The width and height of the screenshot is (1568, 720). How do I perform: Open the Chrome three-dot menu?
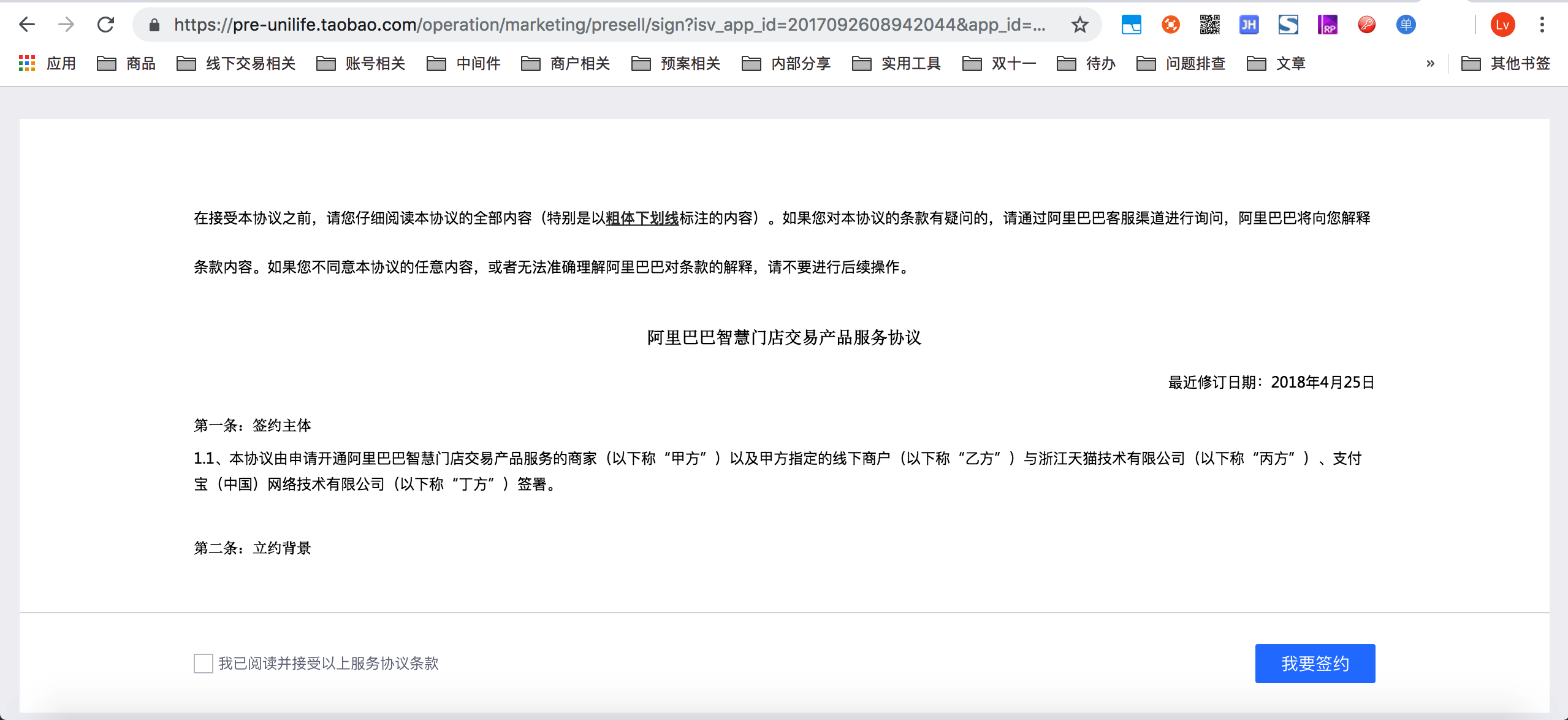[x=1542, y=25]
